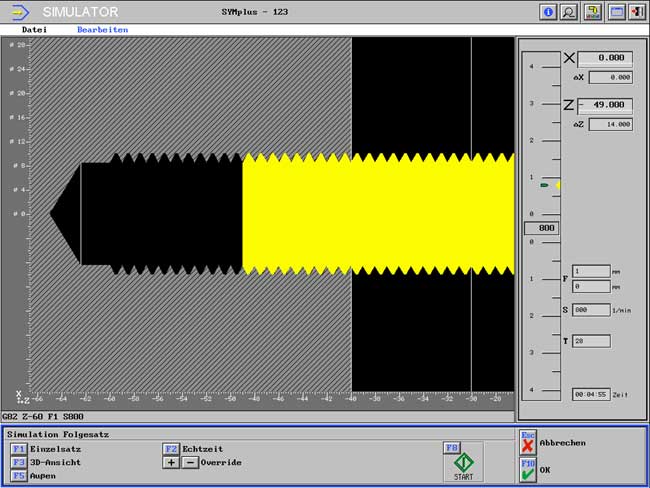Image resolution: width=650 pixels, height=488 pixels.
Task: Click the spindle speed S field
Action: click(x=591, y=310)
